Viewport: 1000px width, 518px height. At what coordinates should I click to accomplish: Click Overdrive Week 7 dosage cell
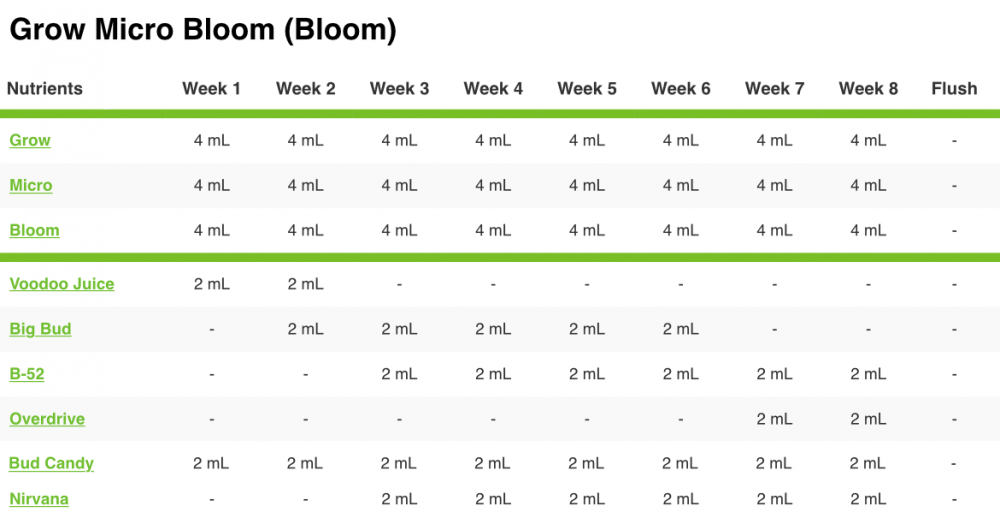tap(774, 419)
